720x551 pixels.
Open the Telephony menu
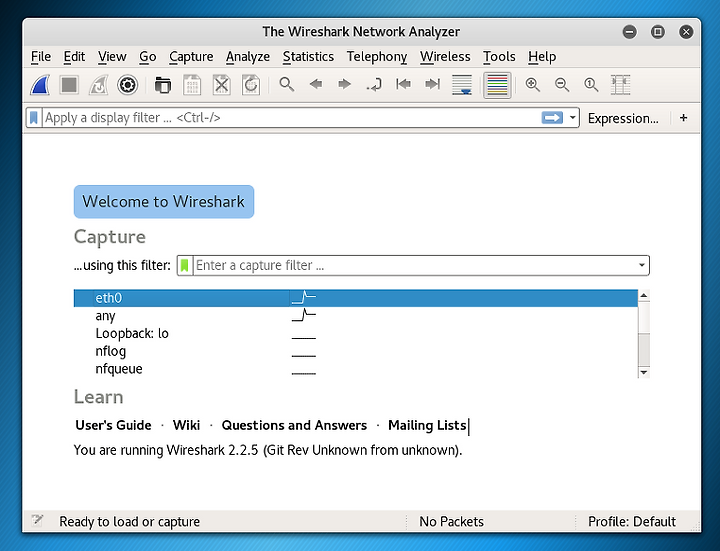click(x=377, y=56)
